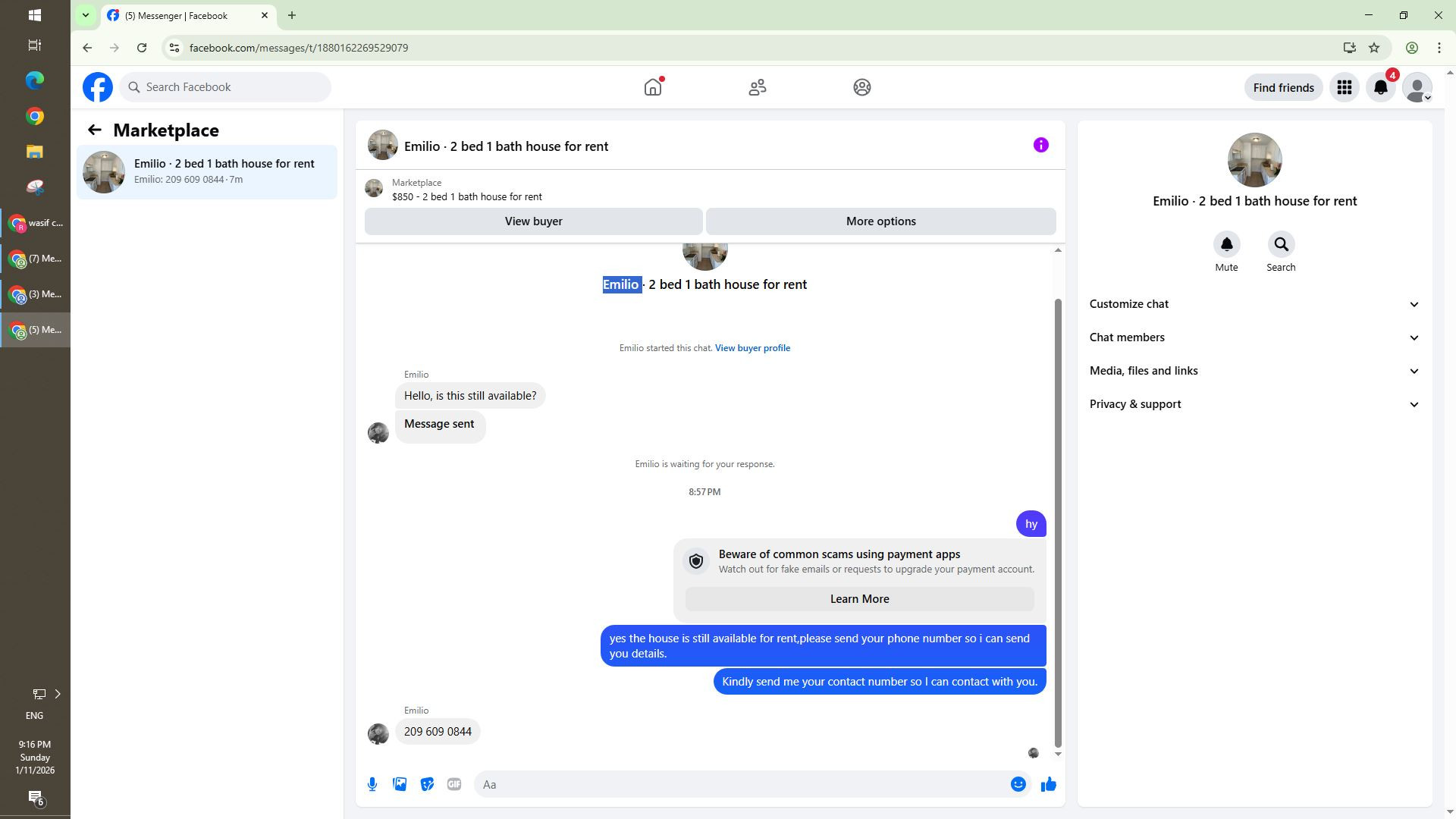This screenshot has width=1456, height=819.
Task: Open the Facebook apps grid menu
Action: (1345, 87)
